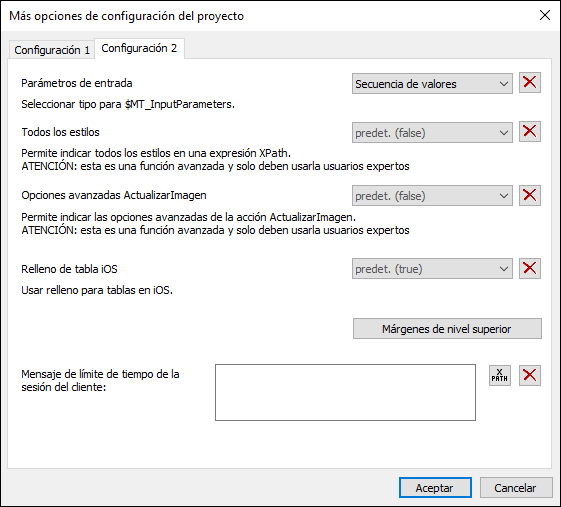Confirm with the Aceptar button
Image resolution: width=561 pixels, height=507 pixels.
tap(435, 487)
